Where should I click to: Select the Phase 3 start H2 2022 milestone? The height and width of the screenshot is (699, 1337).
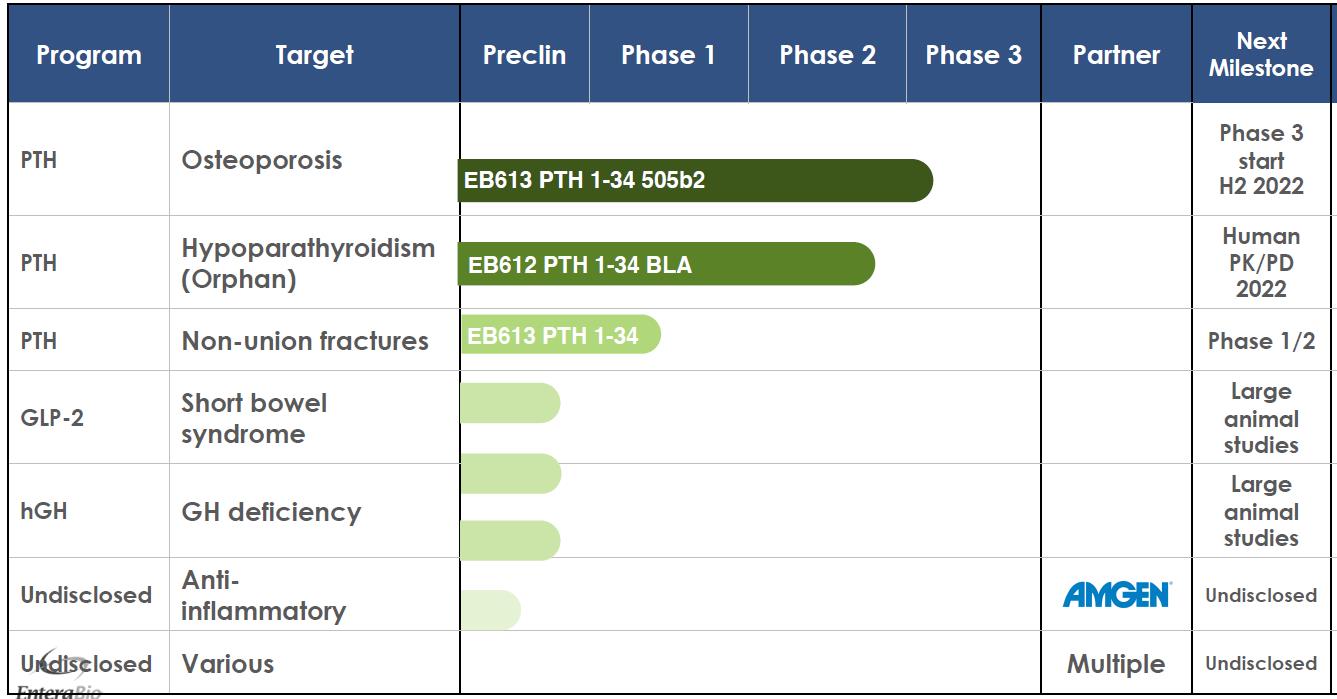click(1261, 160)
